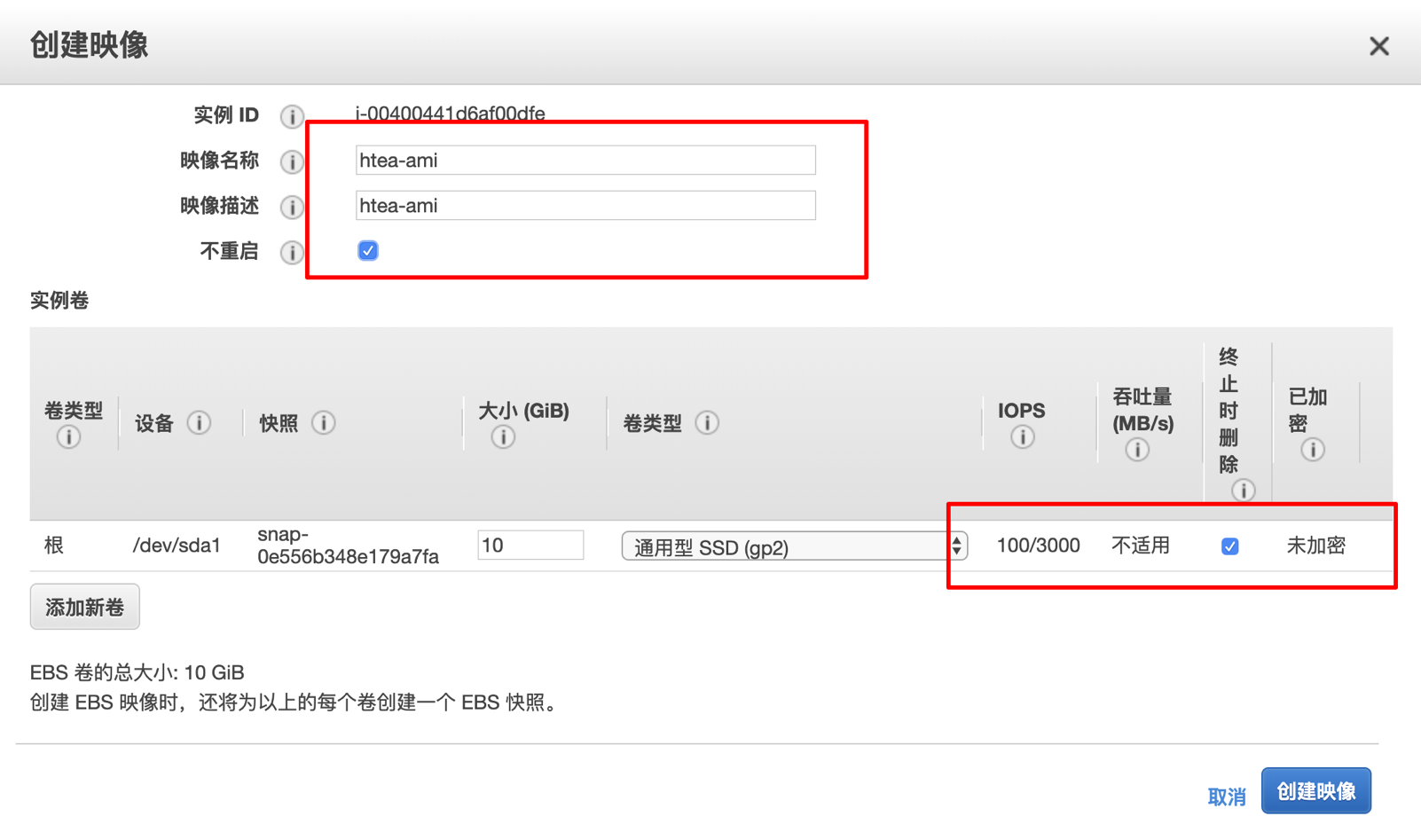Click info icon next to 不重启

292,252
